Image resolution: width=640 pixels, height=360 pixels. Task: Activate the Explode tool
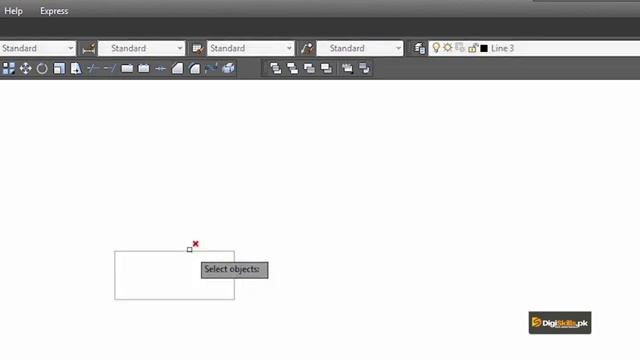point(229,68)
